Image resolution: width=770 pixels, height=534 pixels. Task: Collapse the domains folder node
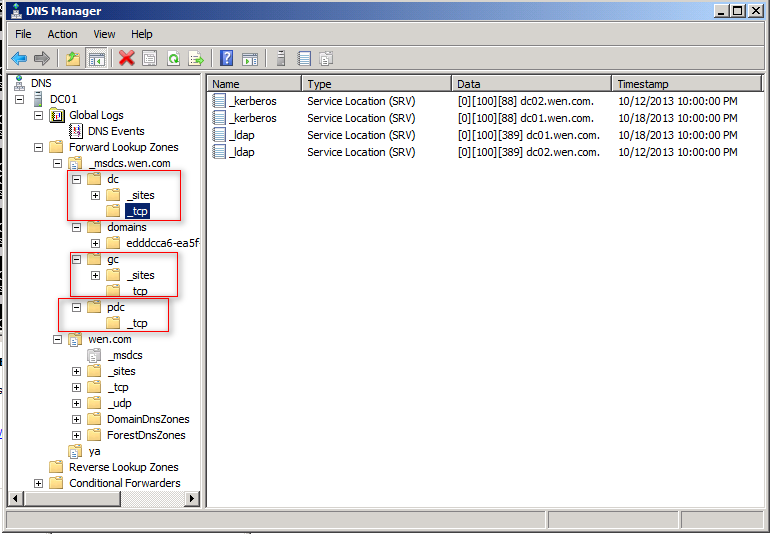(x=77, y=227)
